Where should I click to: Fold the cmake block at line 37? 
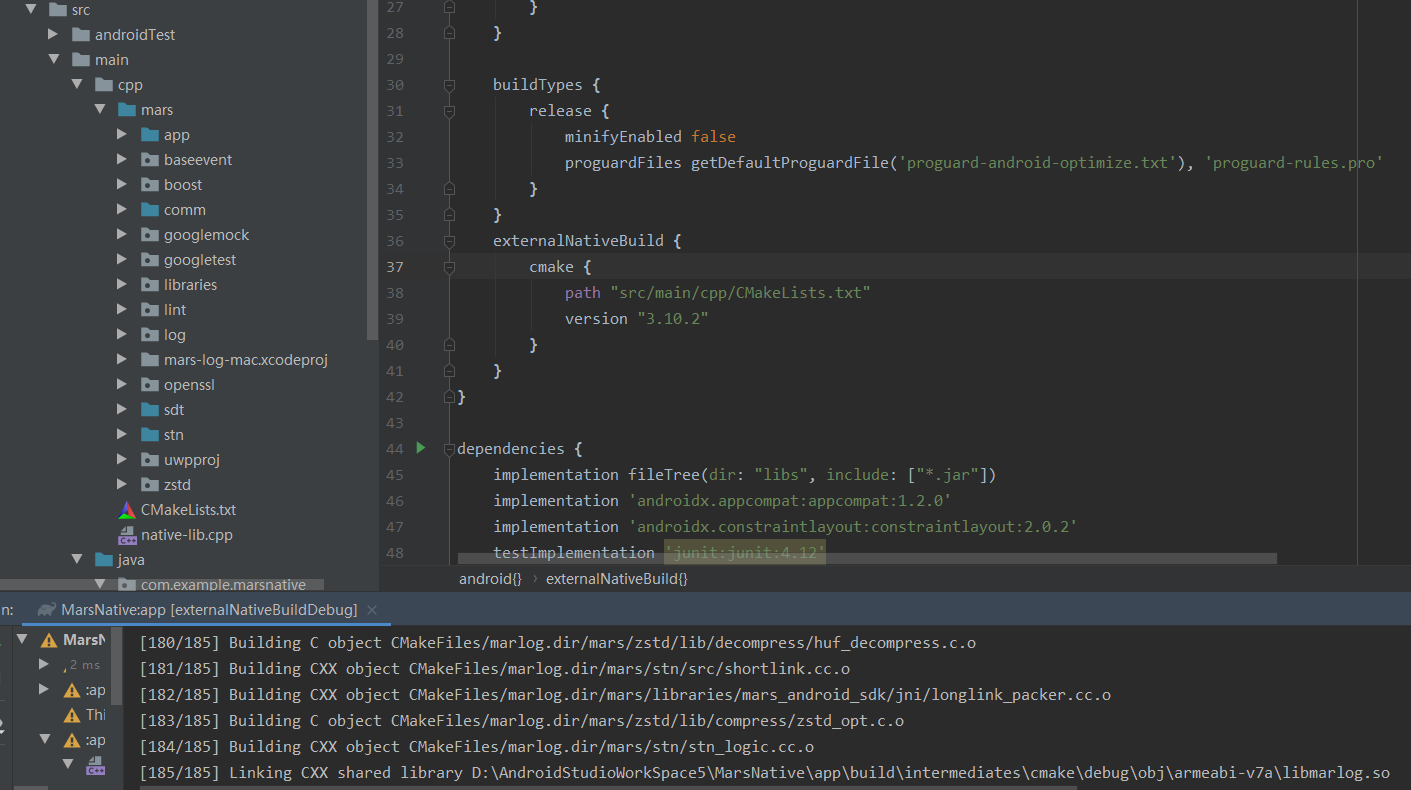(x=449, y=267)
